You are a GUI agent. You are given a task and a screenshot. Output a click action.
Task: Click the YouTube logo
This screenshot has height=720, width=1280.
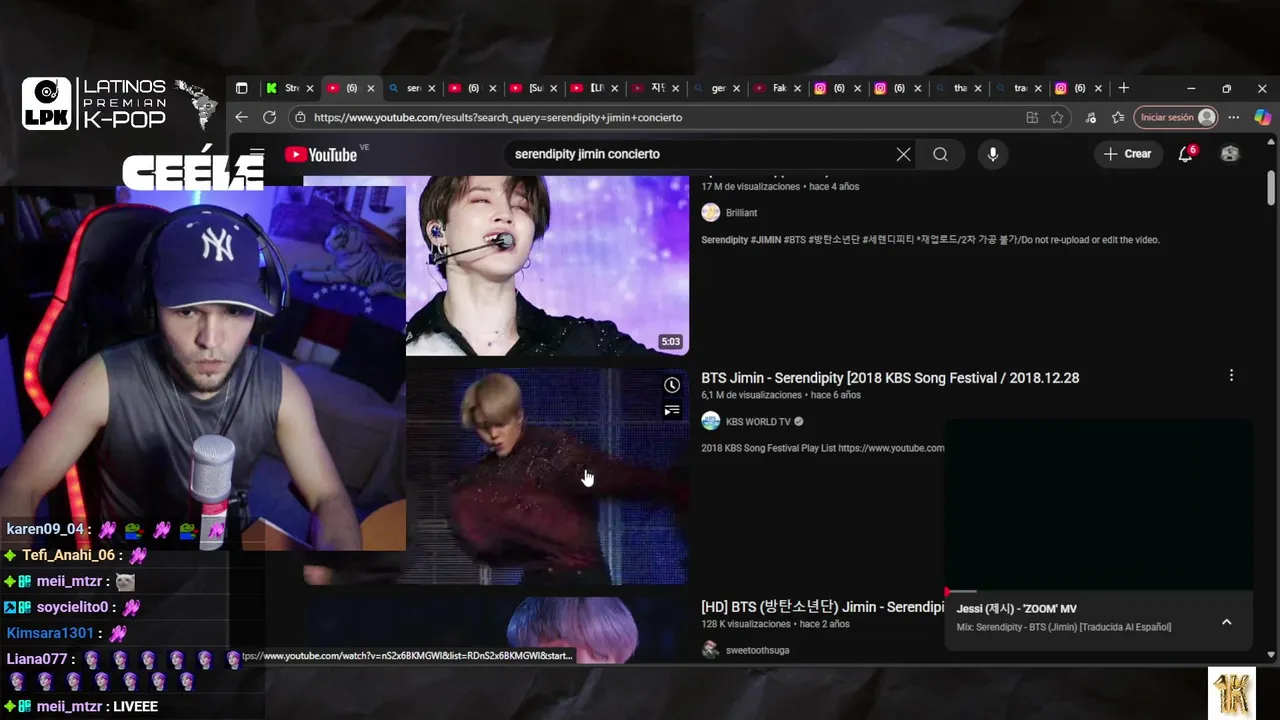pos(320,154)
